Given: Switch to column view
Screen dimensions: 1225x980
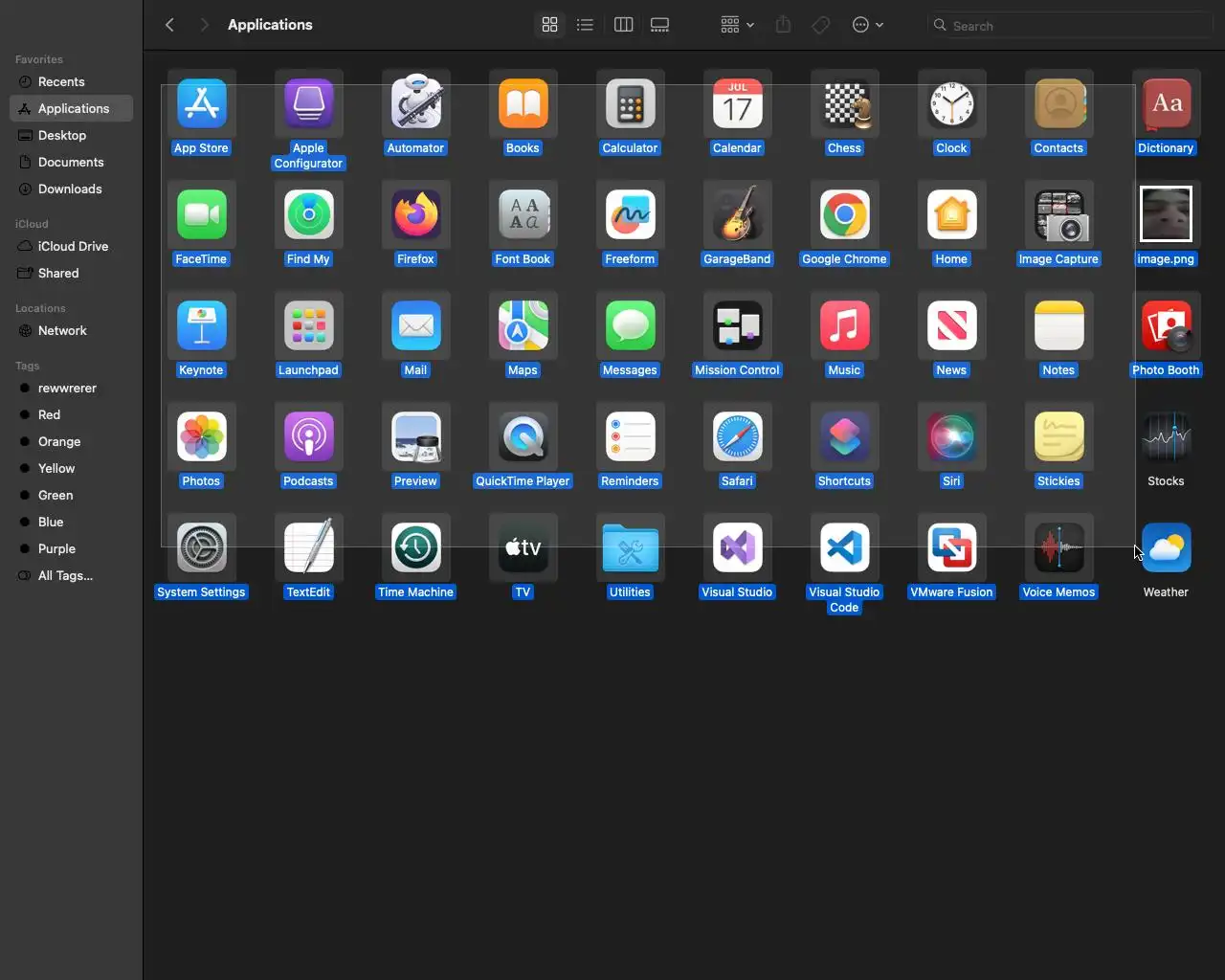Looking at the screenshot, I should 623,25.
